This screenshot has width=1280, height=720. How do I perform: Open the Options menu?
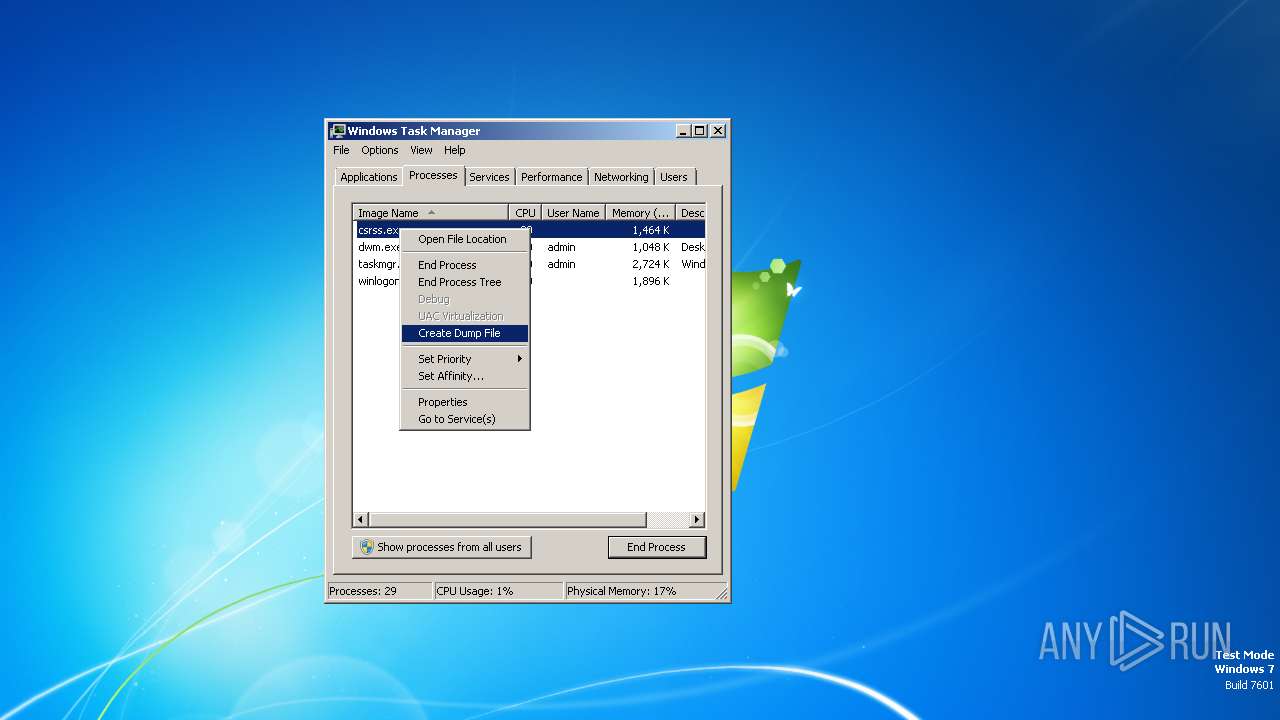click(x=380, y=150)
